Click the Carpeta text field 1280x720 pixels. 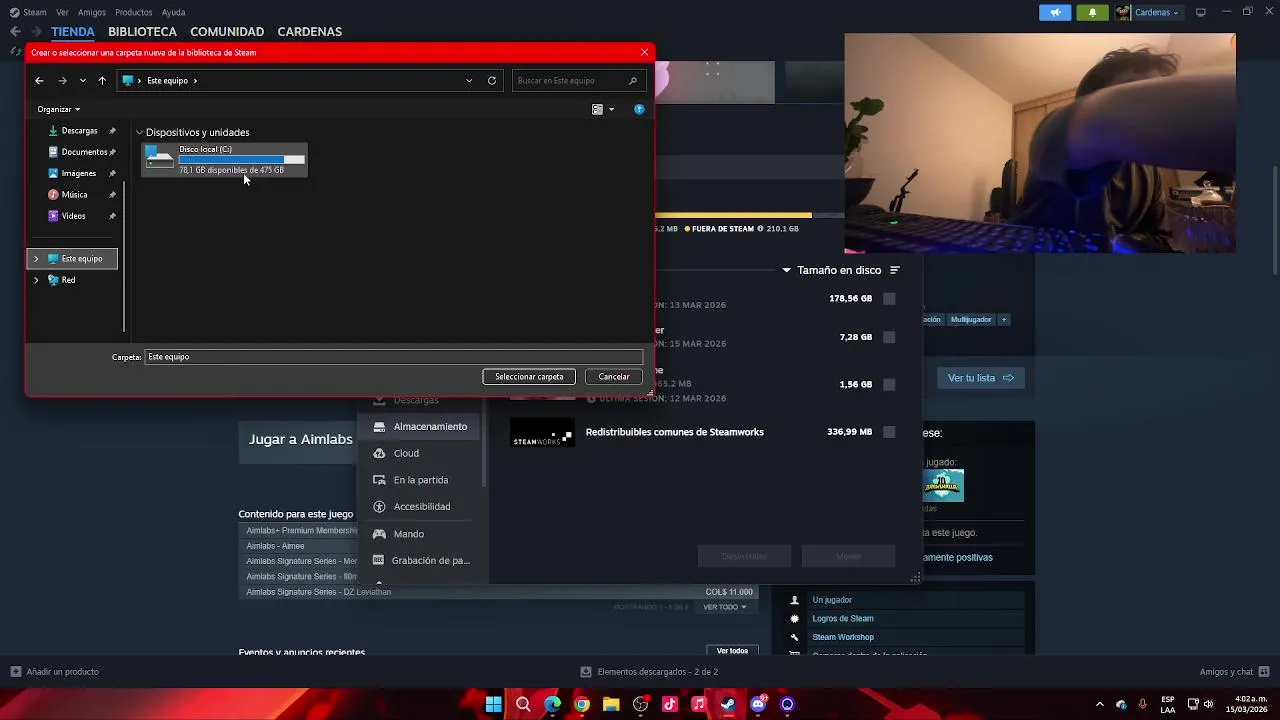click(x=394, y=357)
